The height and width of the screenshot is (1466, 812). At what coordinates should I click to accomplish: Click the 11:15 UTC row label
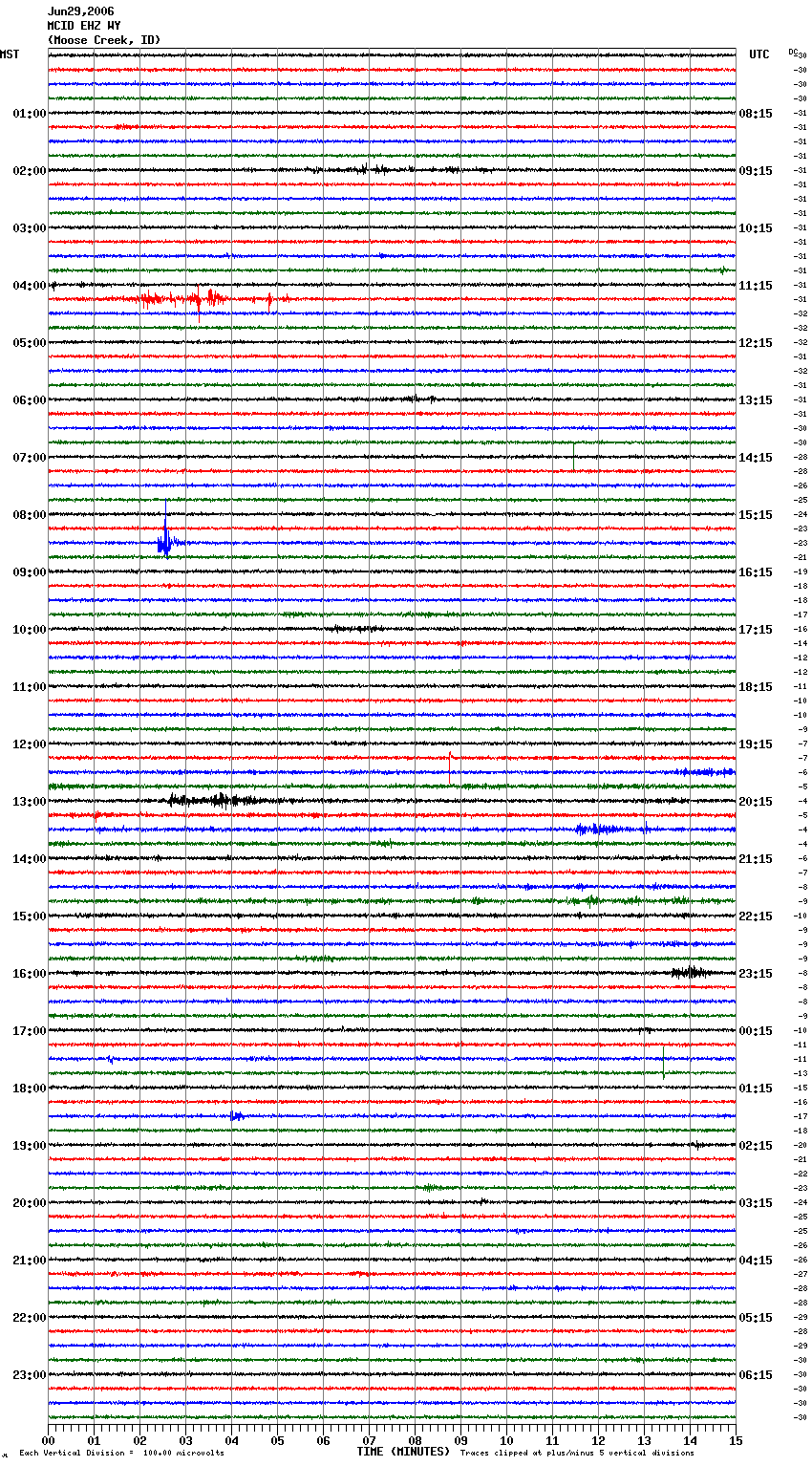[x=756, y=286]
